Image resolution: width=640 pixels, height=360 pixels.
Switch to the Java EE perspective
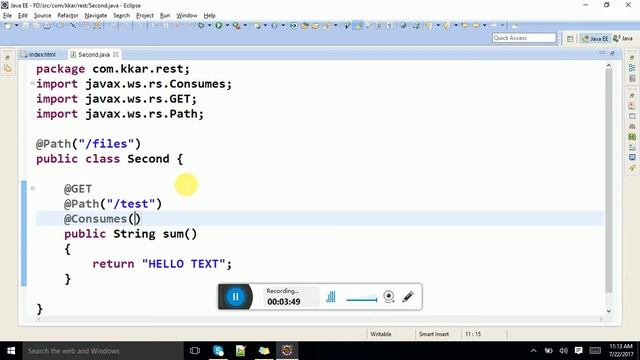point(595,38)
